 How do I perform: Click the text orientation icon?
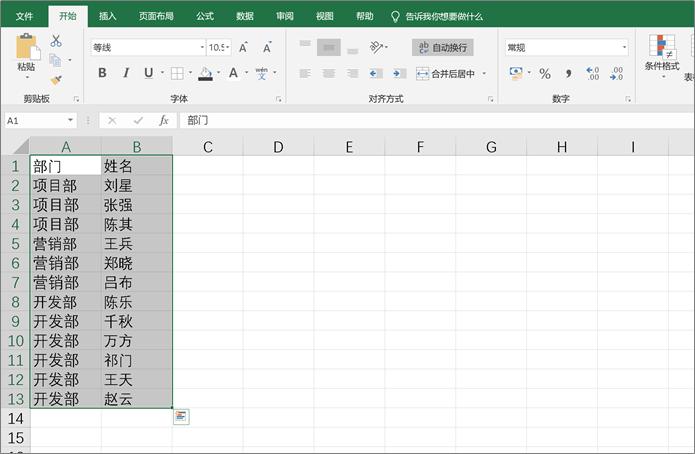(x=377, y=47)
